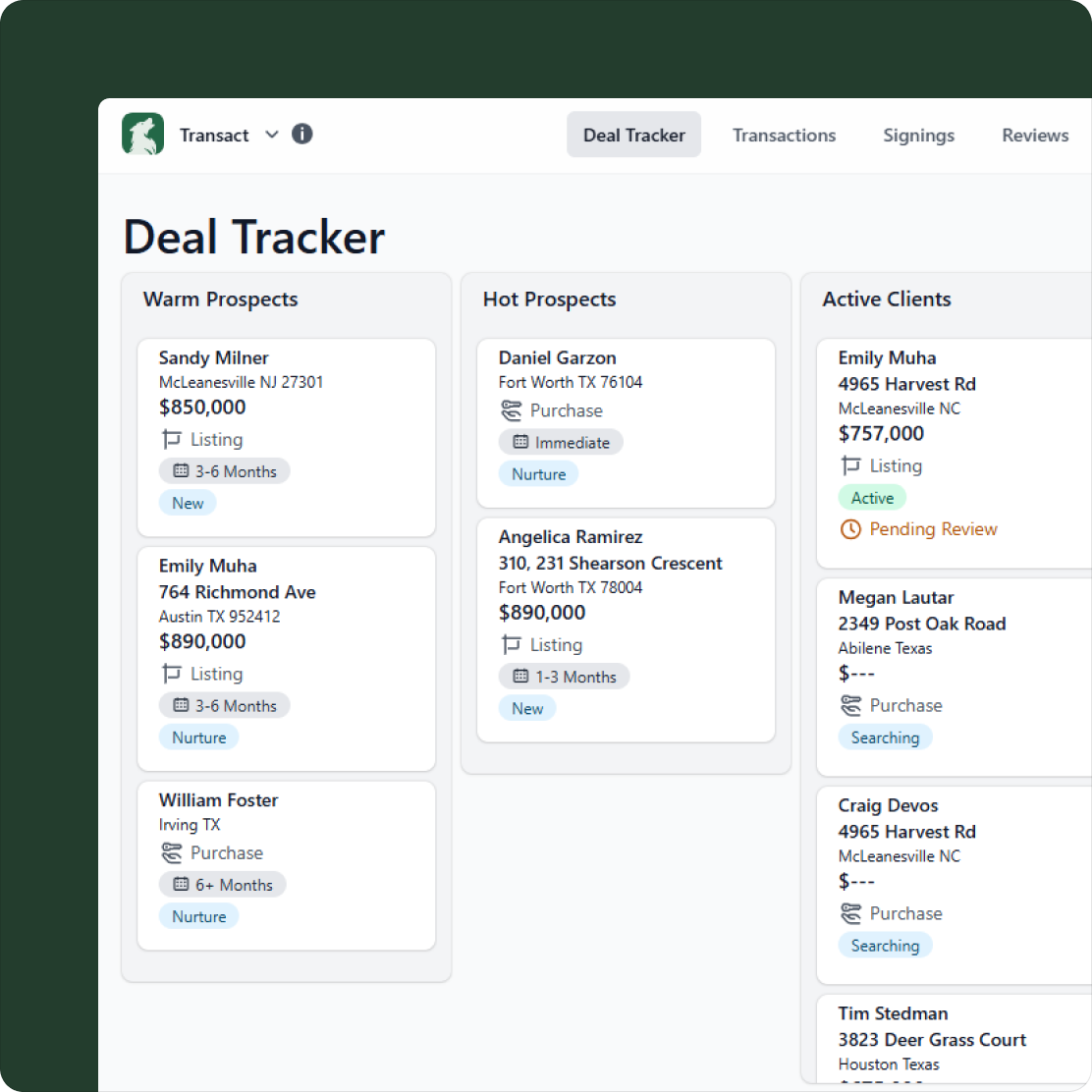Open the 3823 Deer Grass Court address
1092x1092 pixels.
click(932, 1040)
